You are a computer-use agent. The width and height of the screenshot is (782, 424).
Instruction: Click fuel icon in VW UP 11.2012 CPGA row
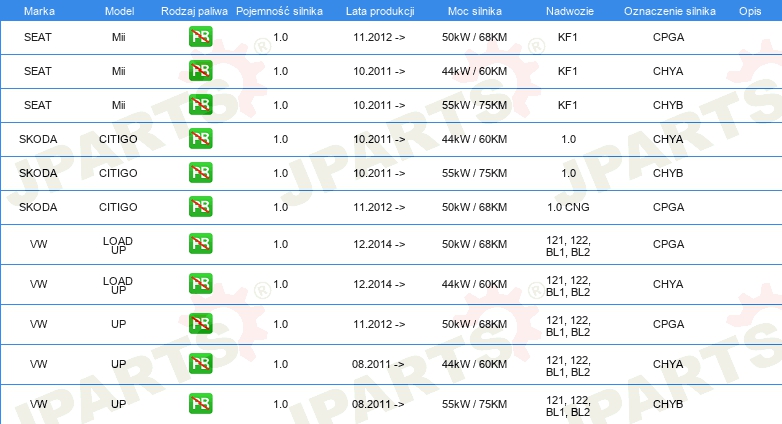[x=200, y=324]
